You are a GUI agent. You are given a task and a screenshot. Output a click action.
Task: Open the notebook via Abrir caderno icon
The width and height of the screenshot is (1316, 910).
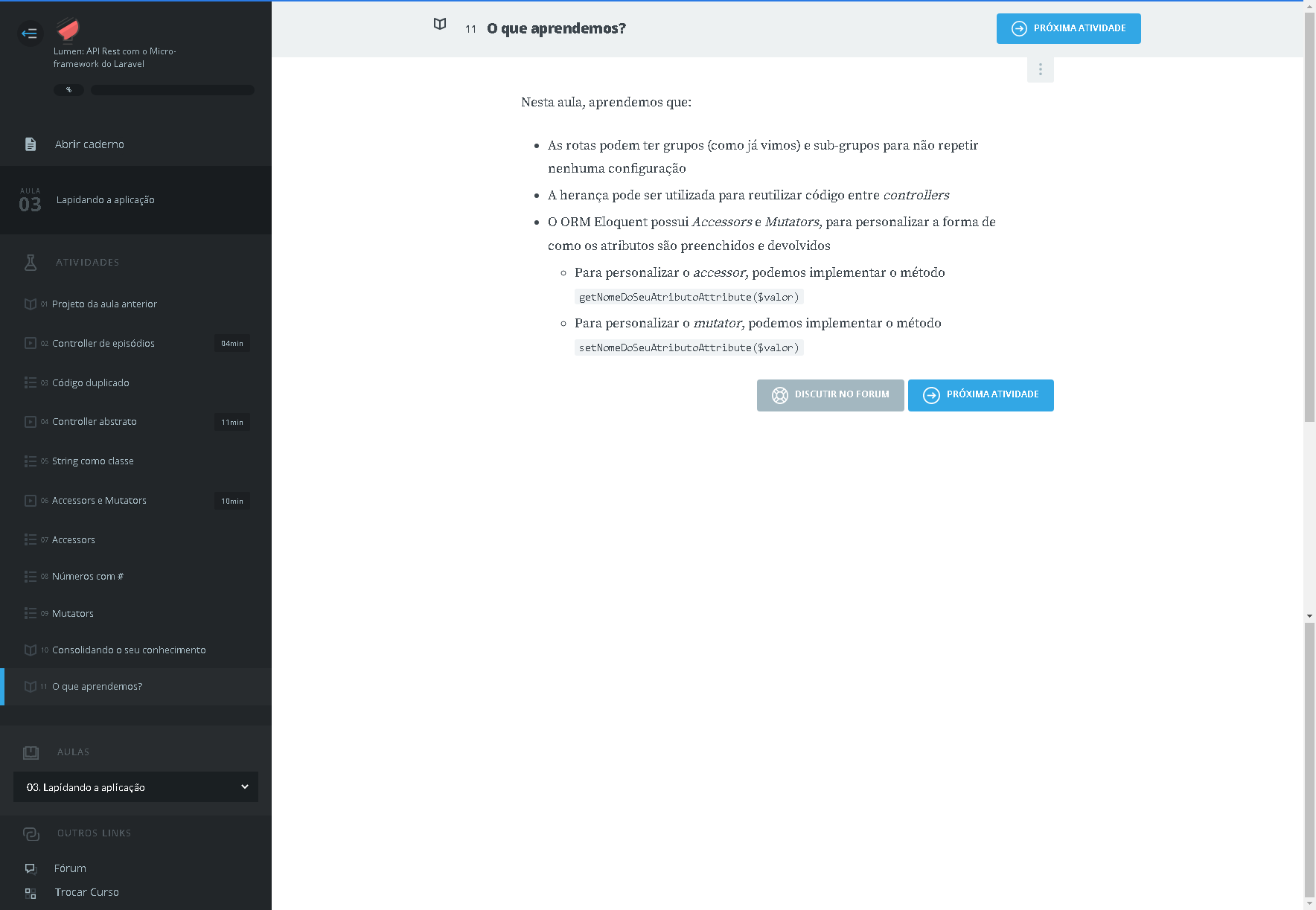(31, 144)
